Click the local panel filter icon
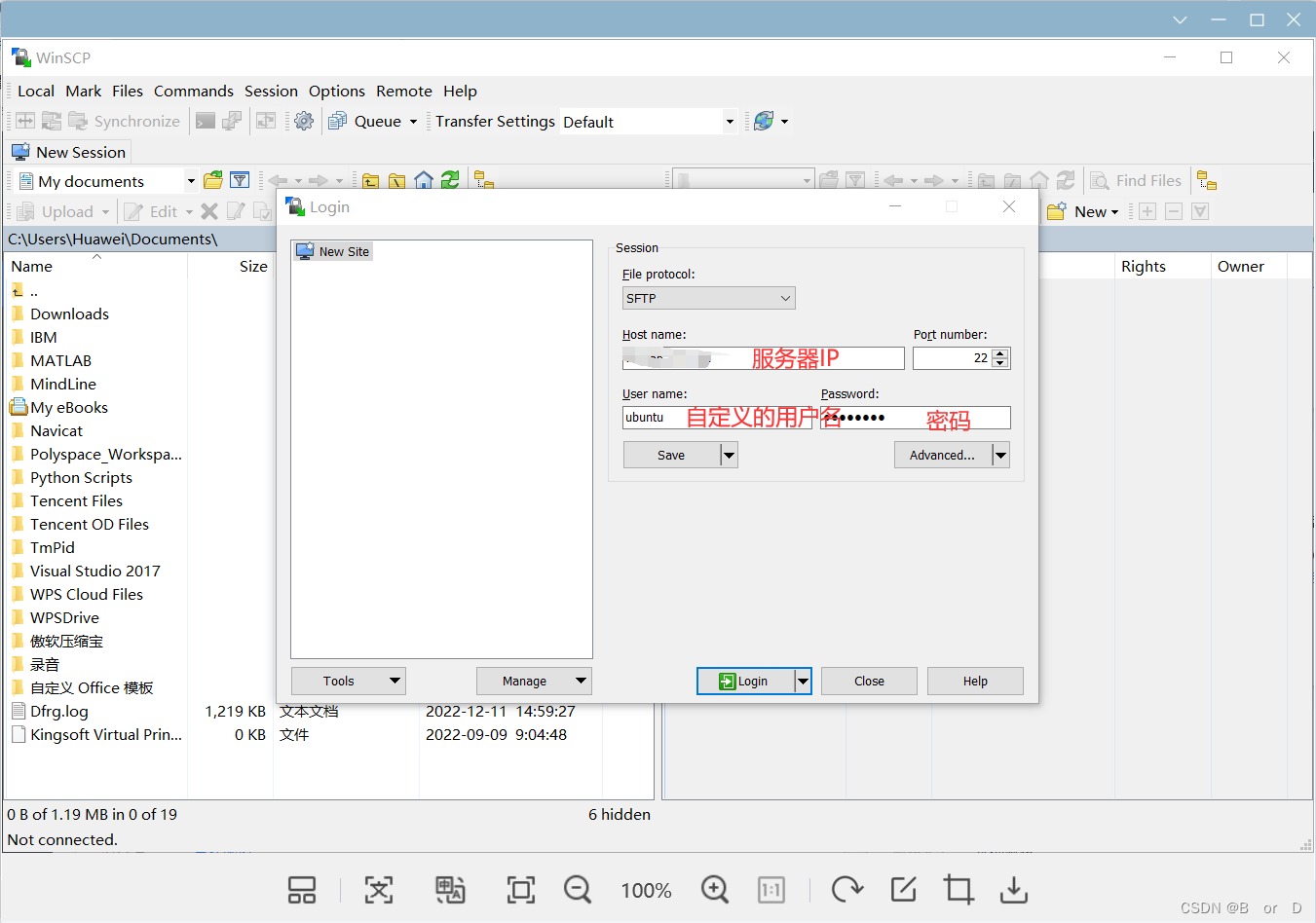1316x923 pixels. [240, 180]
